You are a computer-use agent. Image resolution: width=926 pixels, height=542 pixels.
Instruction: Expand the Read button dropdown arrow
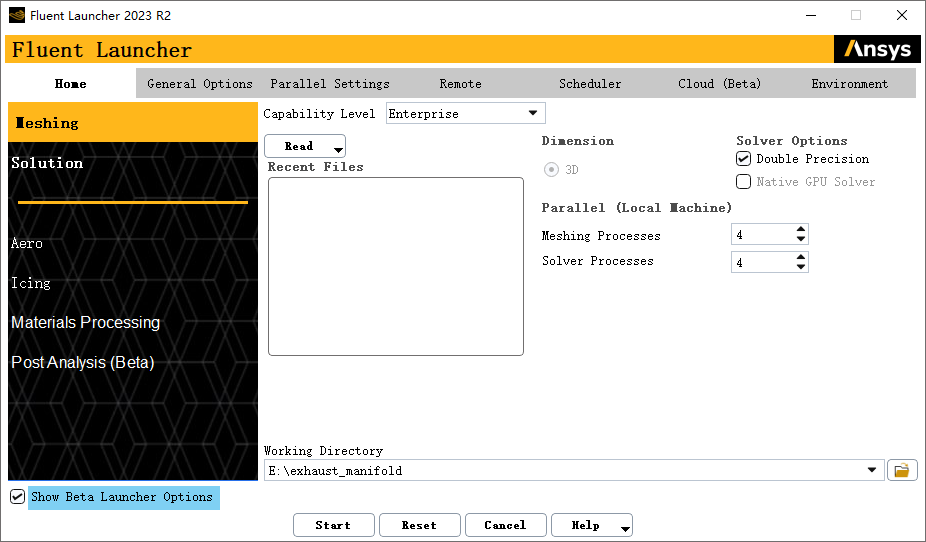(x=338, y=150)
